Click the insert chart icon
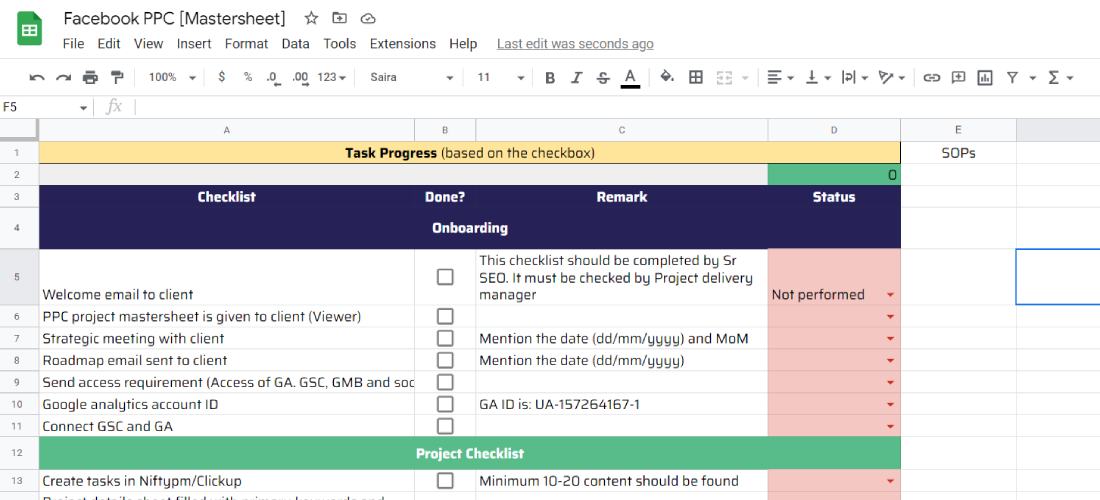This screenshot has height=500, width=1100. tap(985, 78)
